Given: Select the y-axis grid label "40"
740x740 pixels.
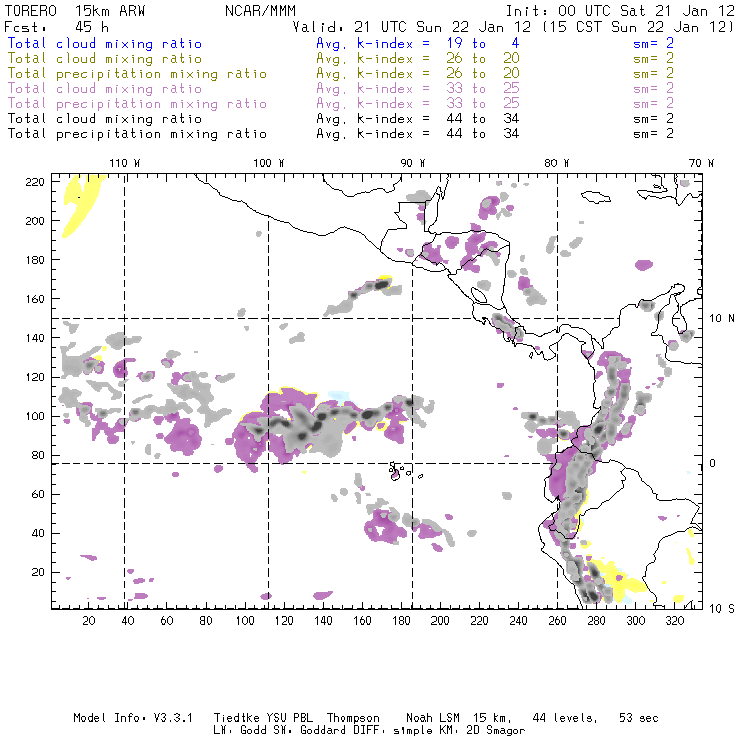Looking at the screenshot, I should [39, 533].
